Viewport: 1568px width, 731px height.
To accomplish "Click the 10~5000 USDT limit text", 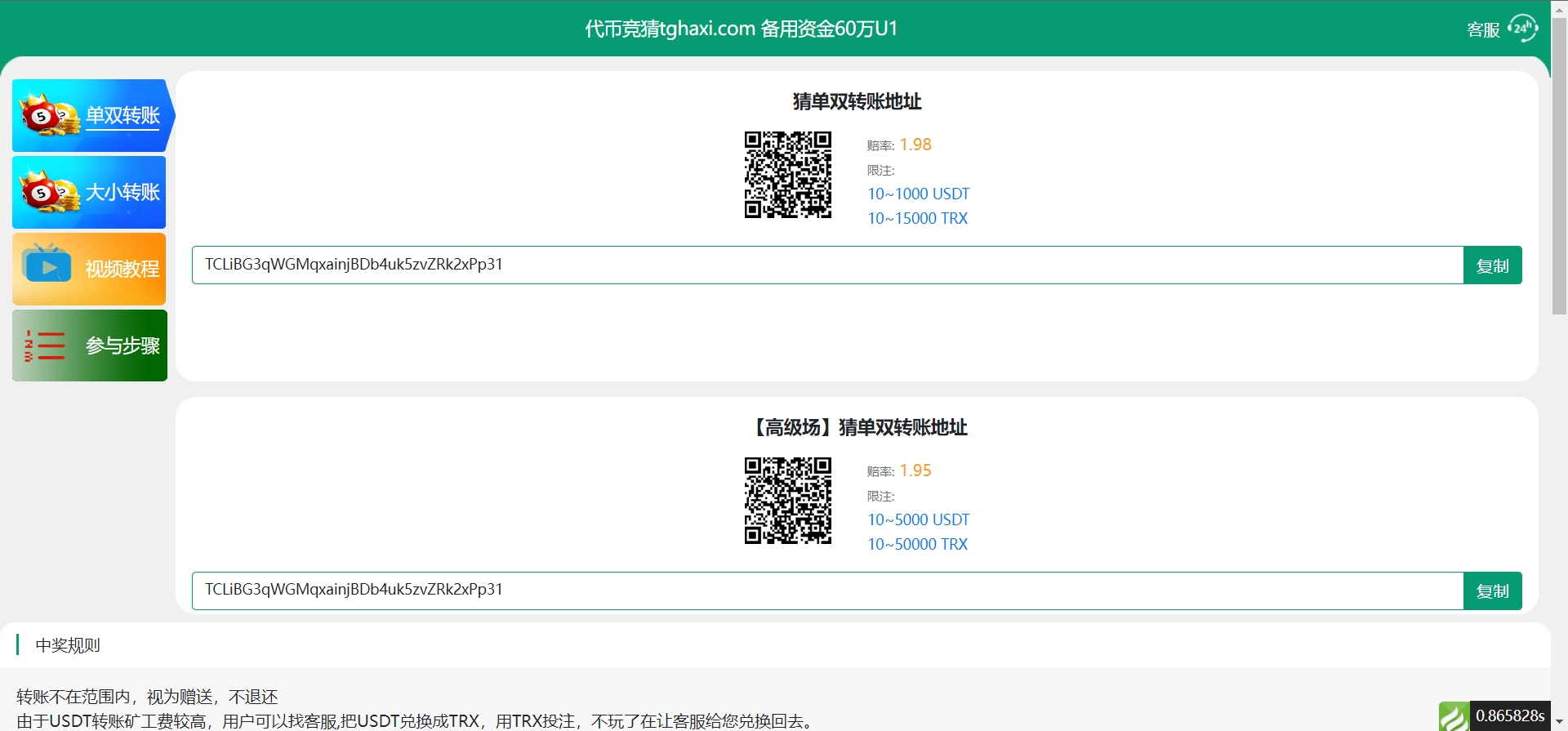I will pyautogui.click(x=919, y=520).
